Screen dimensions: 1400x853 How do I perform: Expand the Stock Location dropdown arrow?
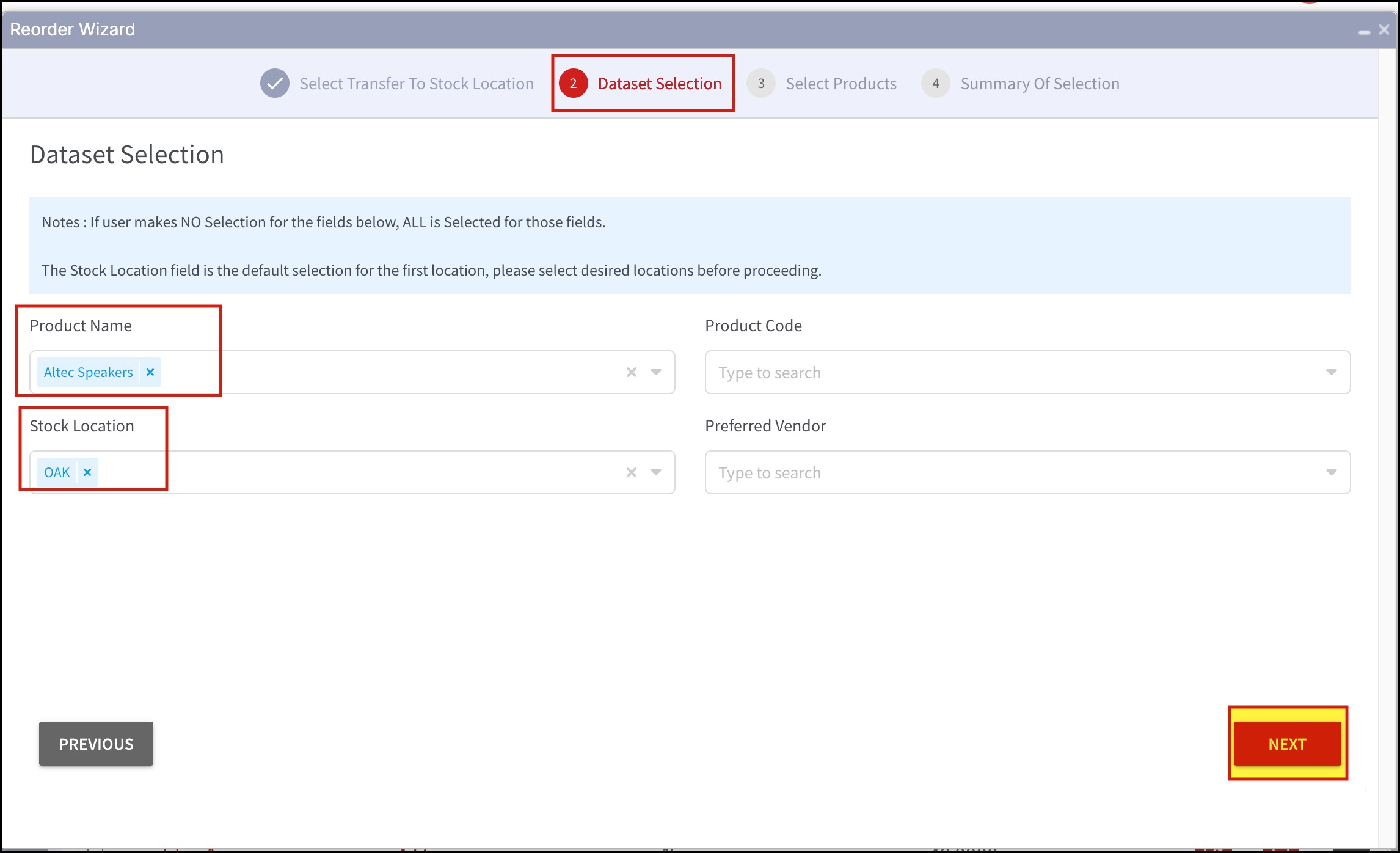(x=656, y=472)
